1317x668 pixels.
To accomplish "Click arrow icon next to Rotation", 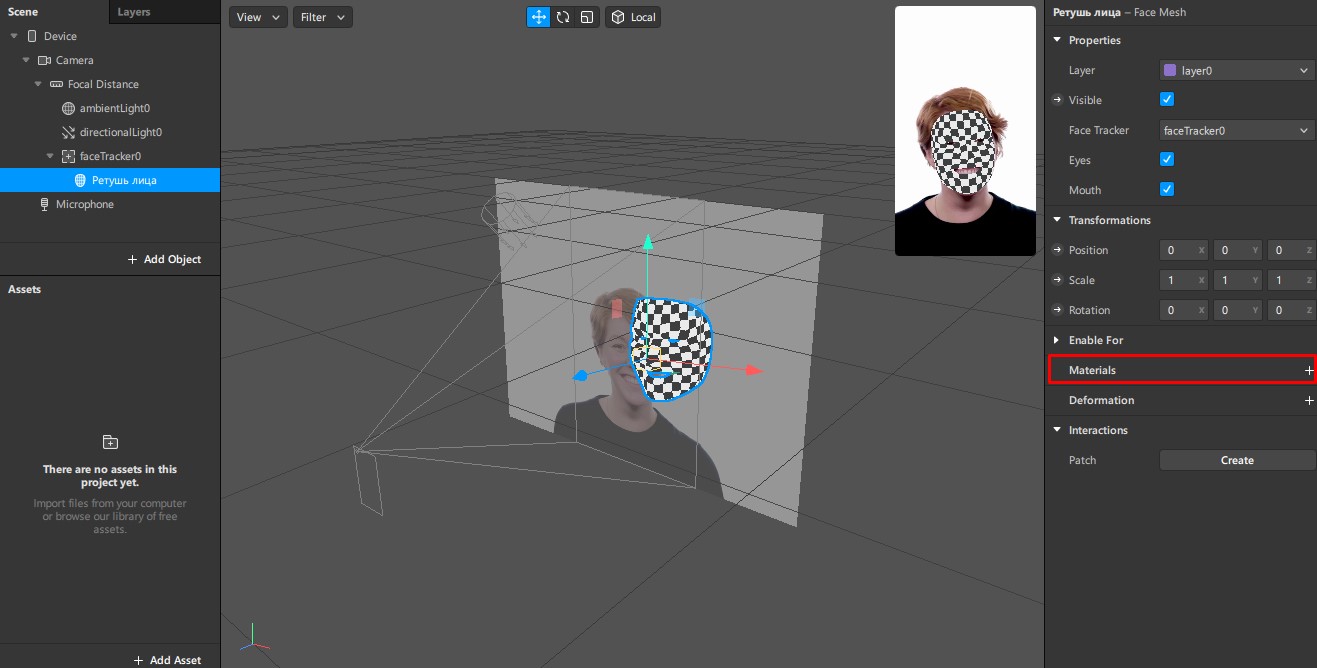I will coord(1057,310).
